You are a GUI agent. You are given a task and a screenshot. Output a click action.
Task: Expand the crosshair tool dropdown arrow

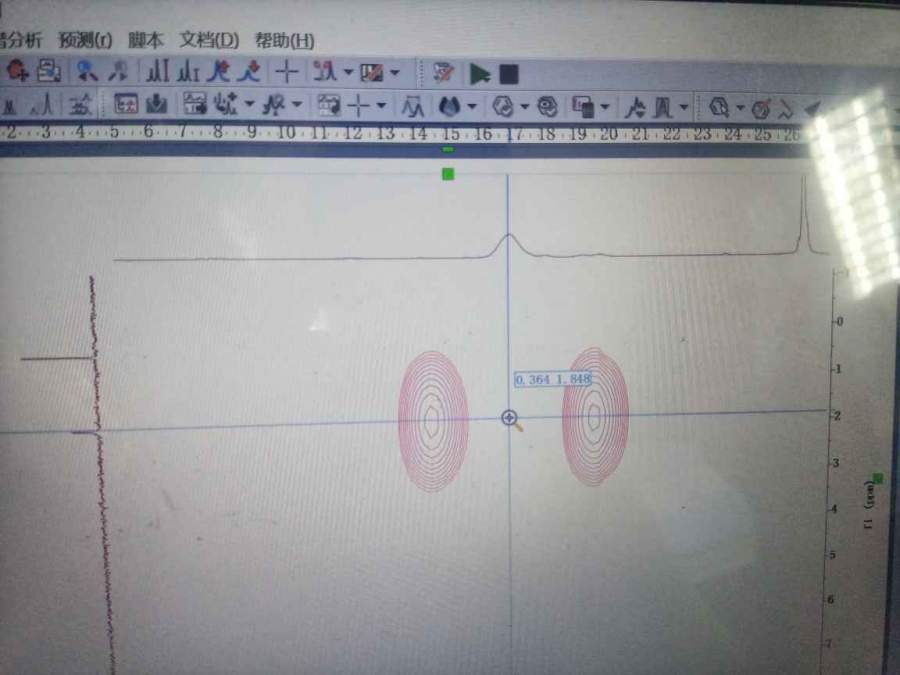pyautogui.click(x=381, y=106)
